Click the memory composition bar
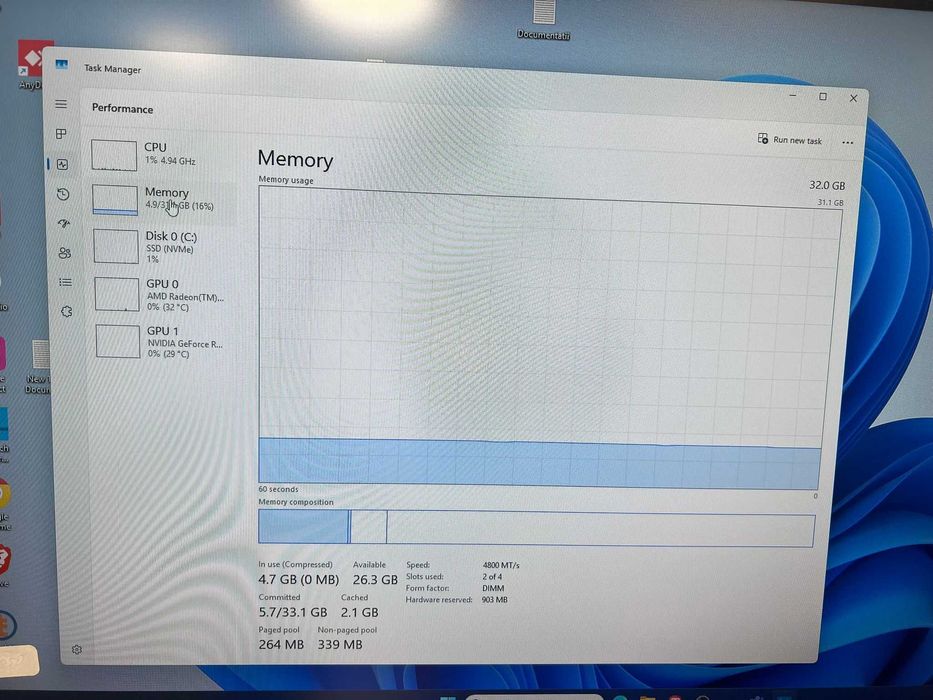Screen dimensions: 933x700 536,527
